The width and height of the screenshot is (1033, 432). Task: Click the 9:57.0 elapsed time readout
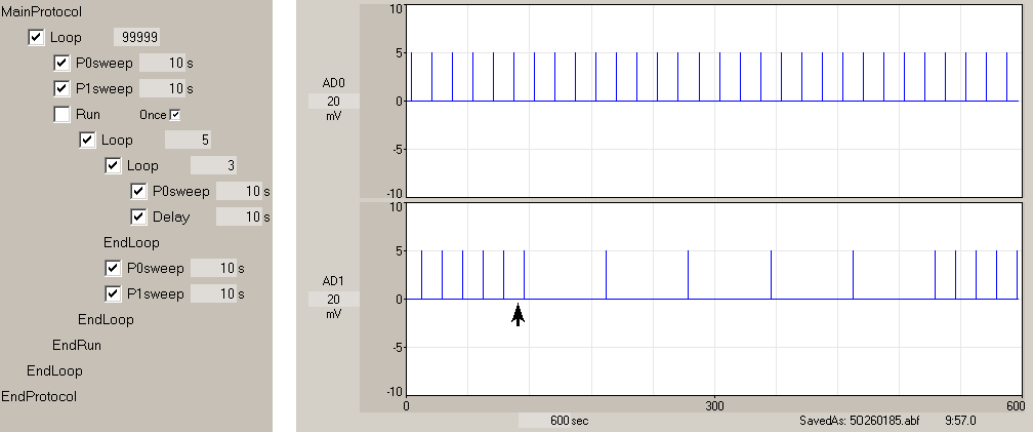coord(961,421)
